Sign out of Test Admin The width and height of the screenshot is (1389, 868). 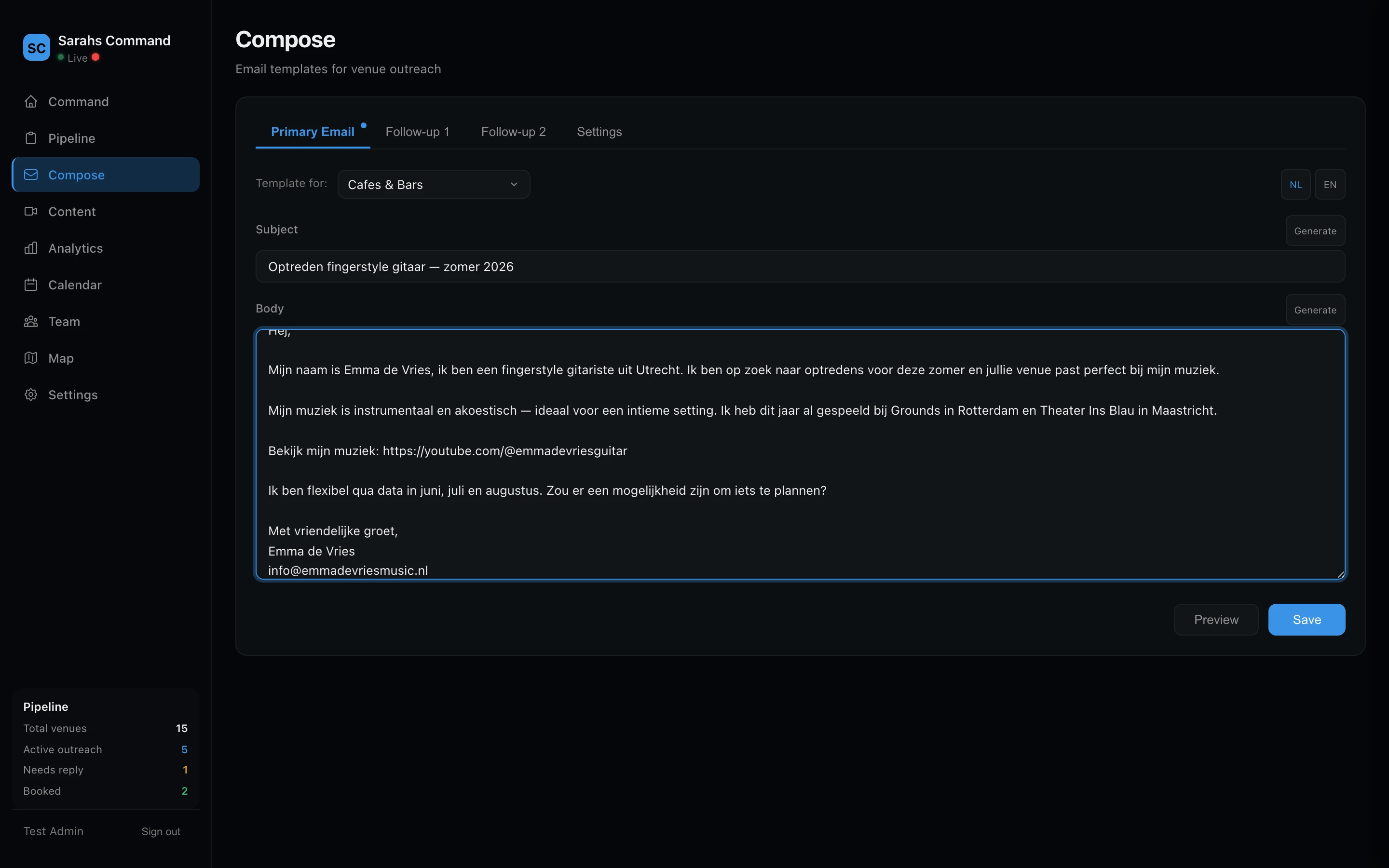[x=160, y=831]
